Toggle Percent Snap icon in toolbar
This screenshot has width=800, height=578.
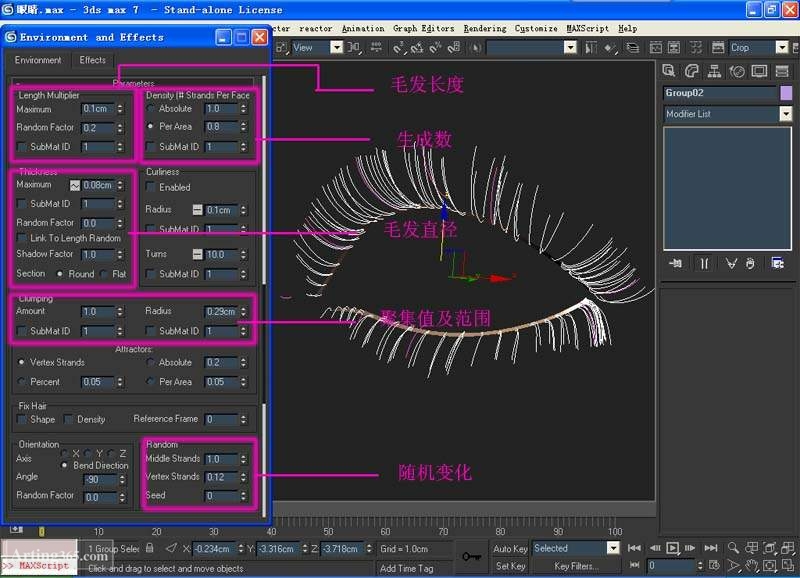(x=436, y=48)
